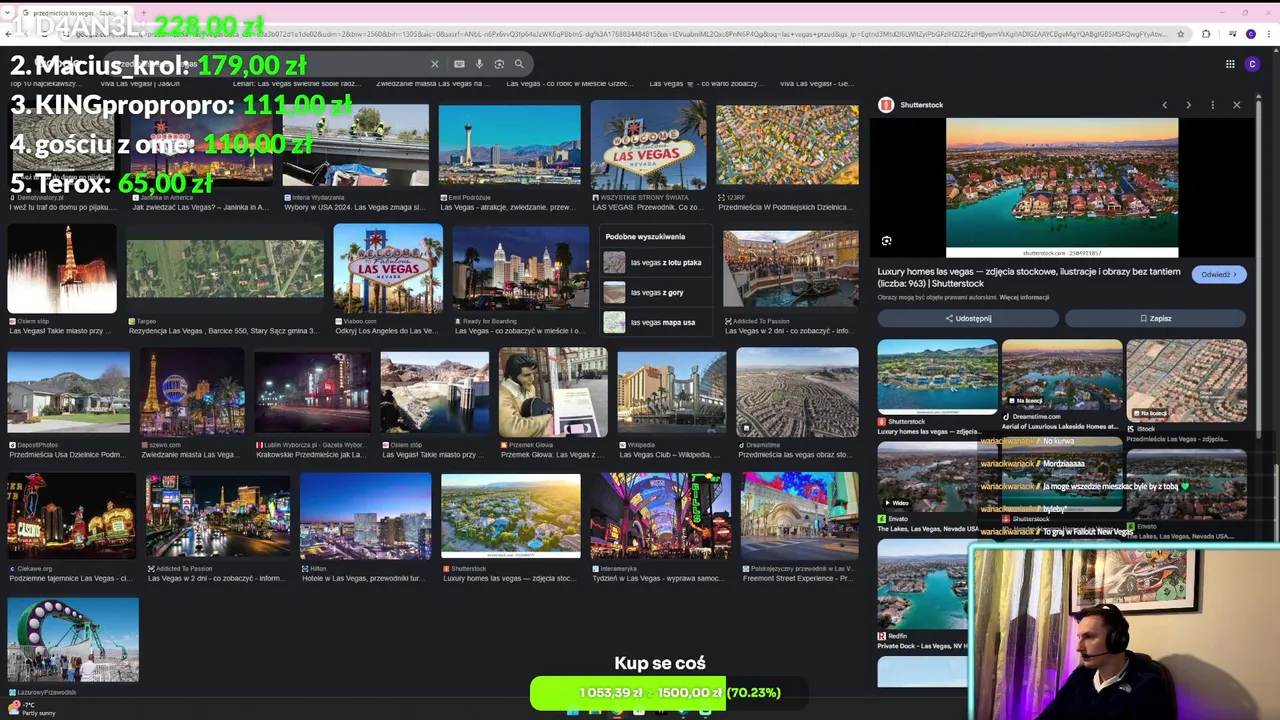Screen dimensions: 1280x720
Task: Open the large Shutterstock preview image
Action: [x=1062, y=188]
